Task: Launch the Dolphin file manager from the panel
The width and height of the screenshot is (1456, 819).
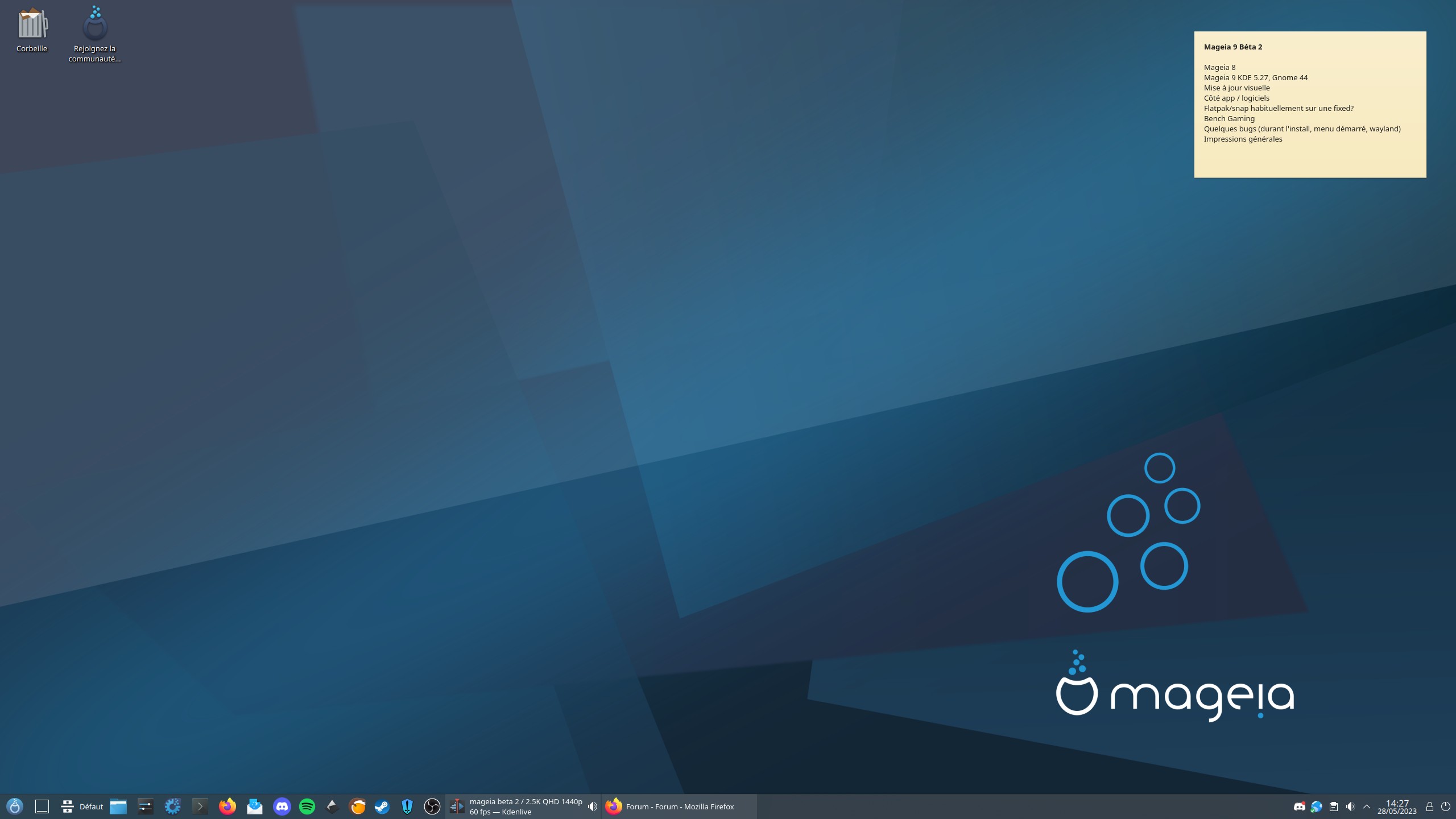Action: (x=118, y=806)
